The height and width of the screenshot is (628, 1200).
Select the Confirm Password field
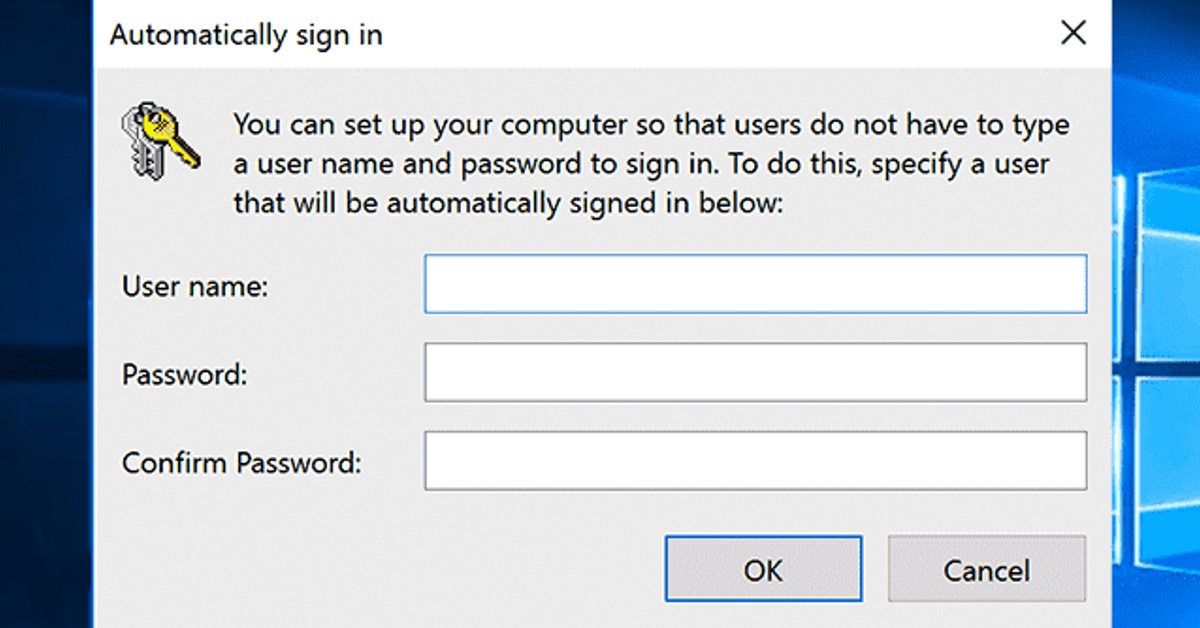[755, 460]
